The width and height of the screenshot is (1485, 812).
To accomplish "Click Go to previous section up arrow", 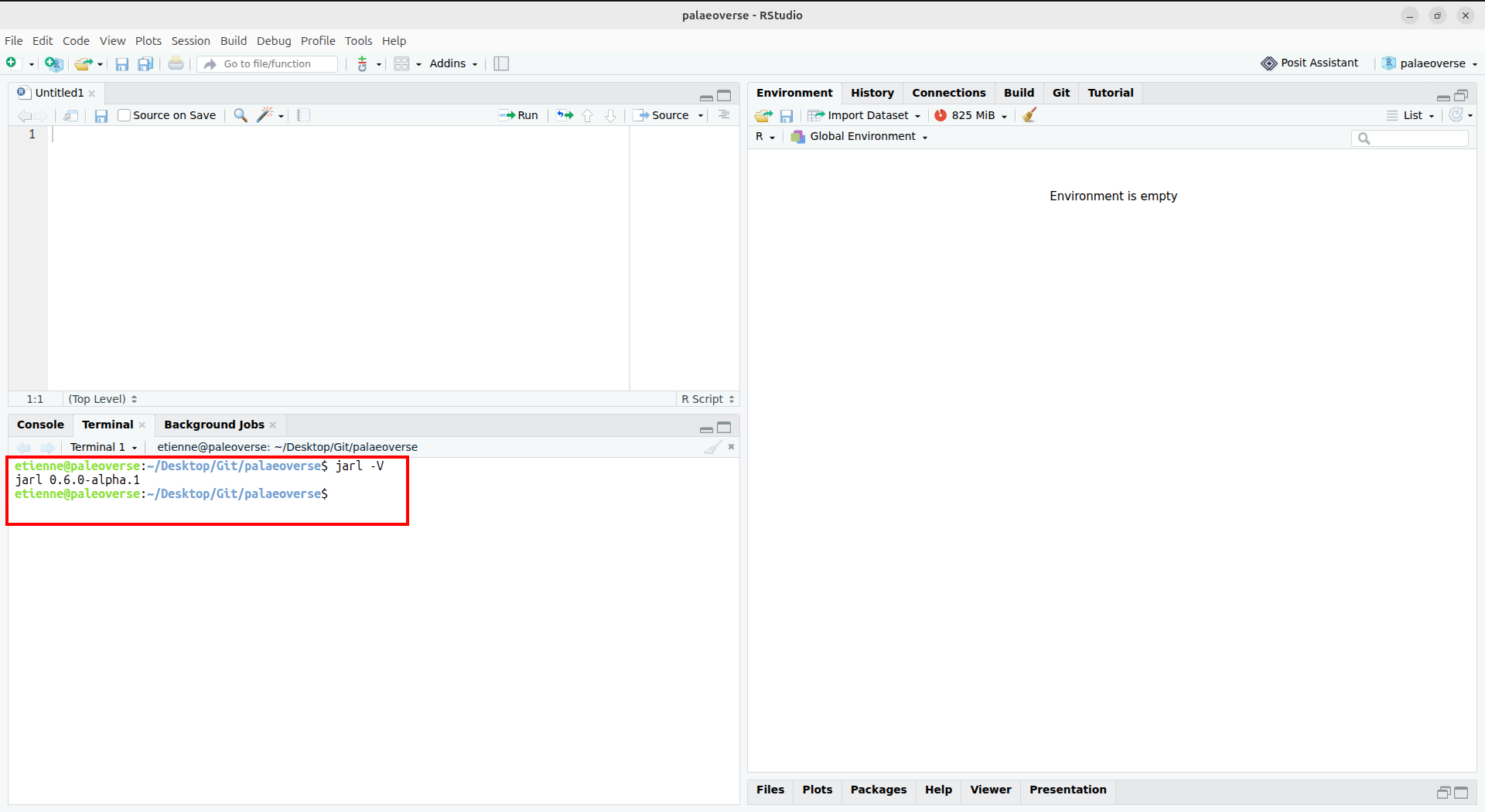I will click(588, 115).
